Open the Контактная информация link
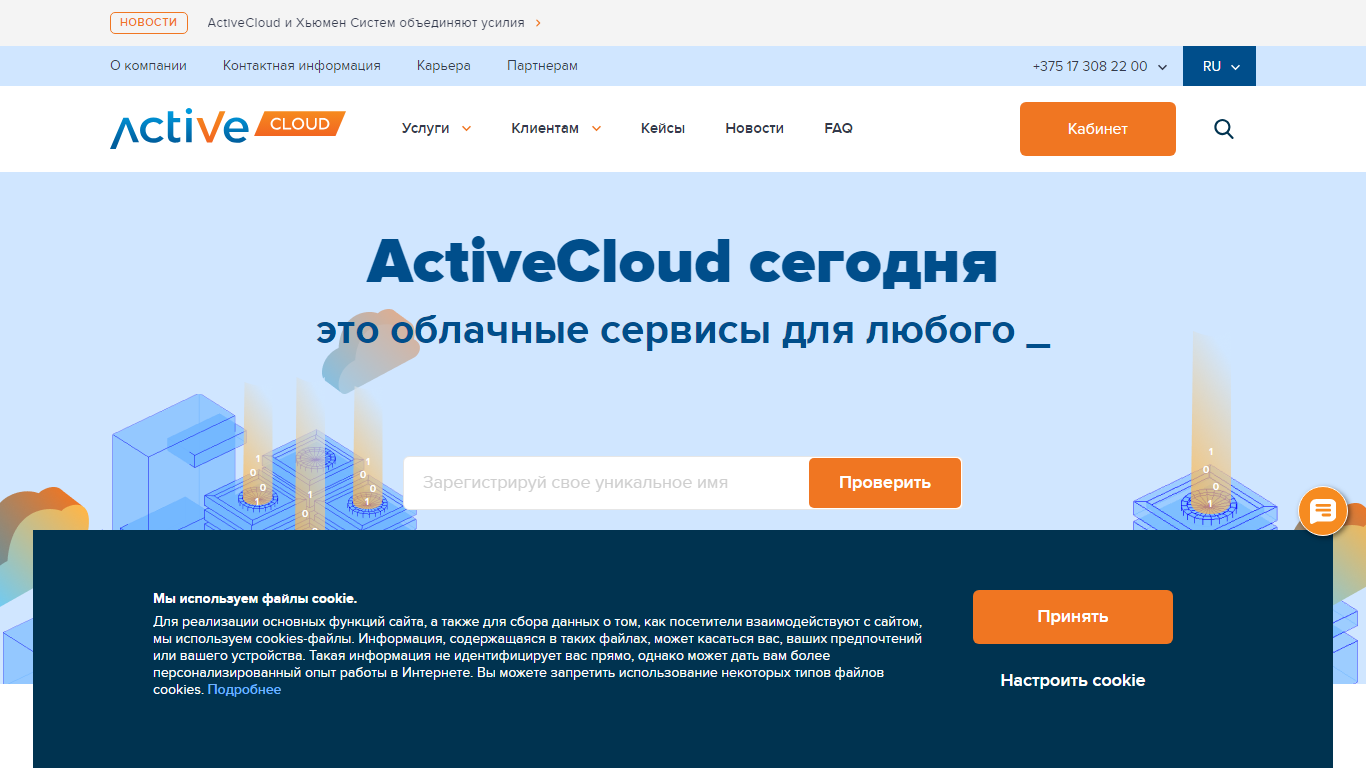 click(x=302, y=66)
